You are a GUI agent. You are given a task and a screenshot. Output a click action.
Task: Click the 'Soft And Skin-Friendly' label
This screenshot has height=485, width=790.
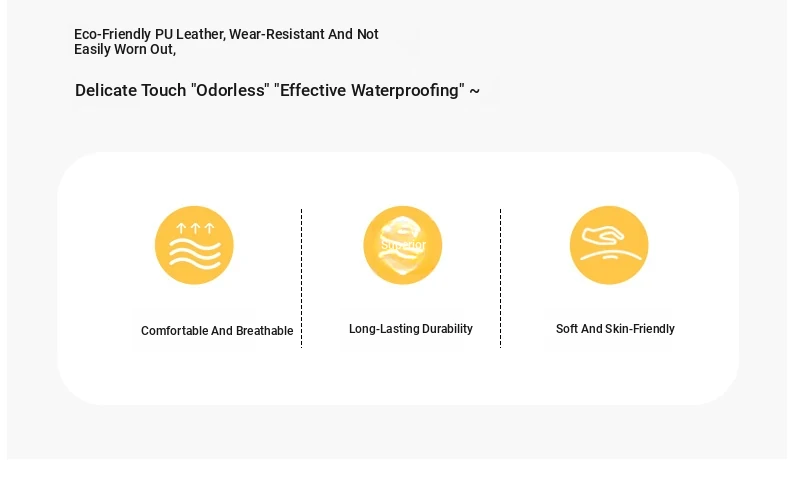(x=615, y=329)
